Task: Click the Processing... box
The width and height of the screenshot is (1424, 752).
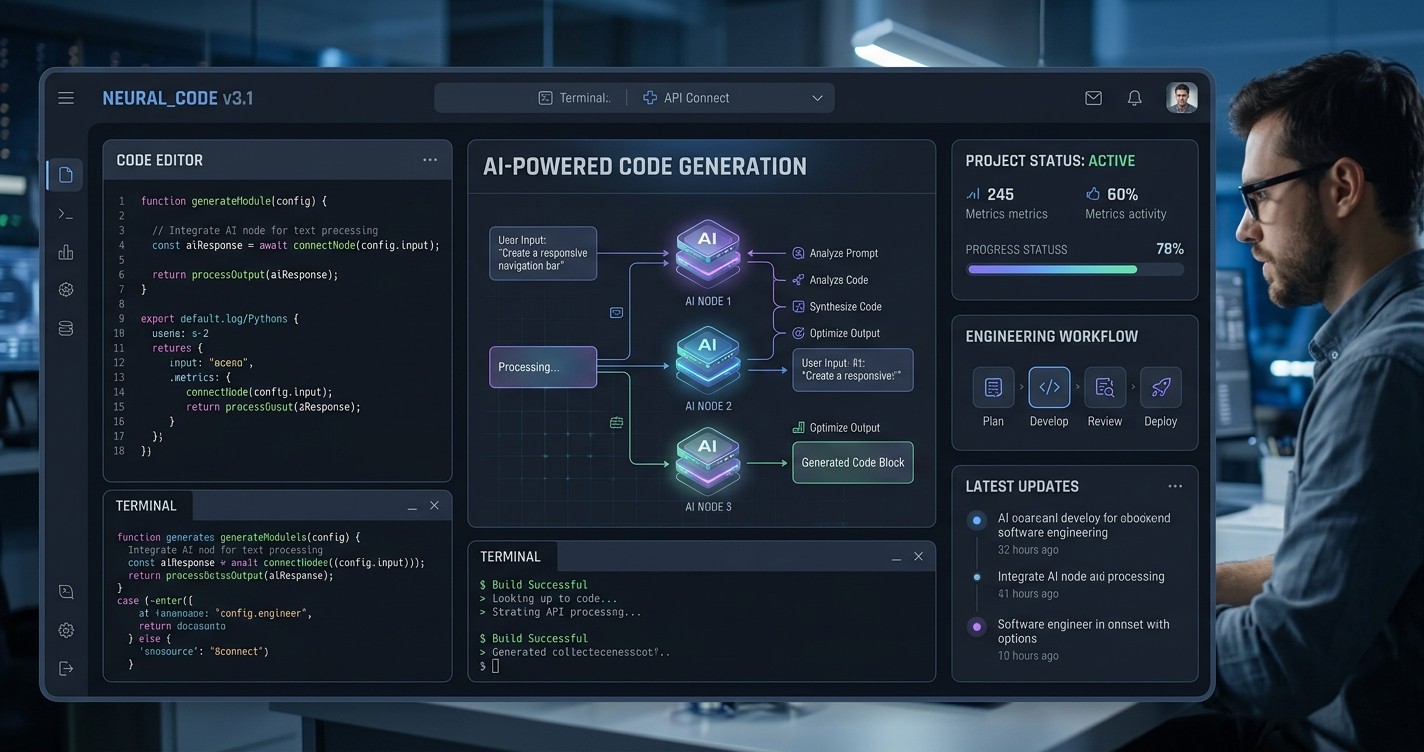Action: (x=543, y=367)
